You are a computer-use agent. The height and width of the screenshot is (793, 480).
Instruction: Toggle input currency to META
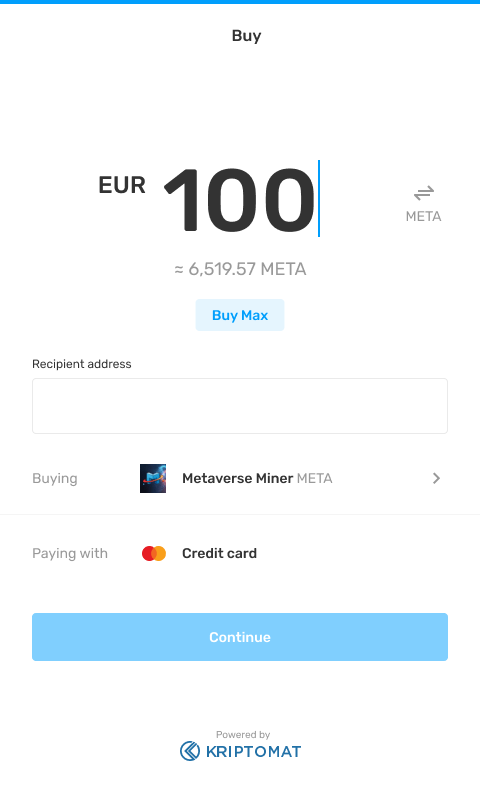[423, 203]
